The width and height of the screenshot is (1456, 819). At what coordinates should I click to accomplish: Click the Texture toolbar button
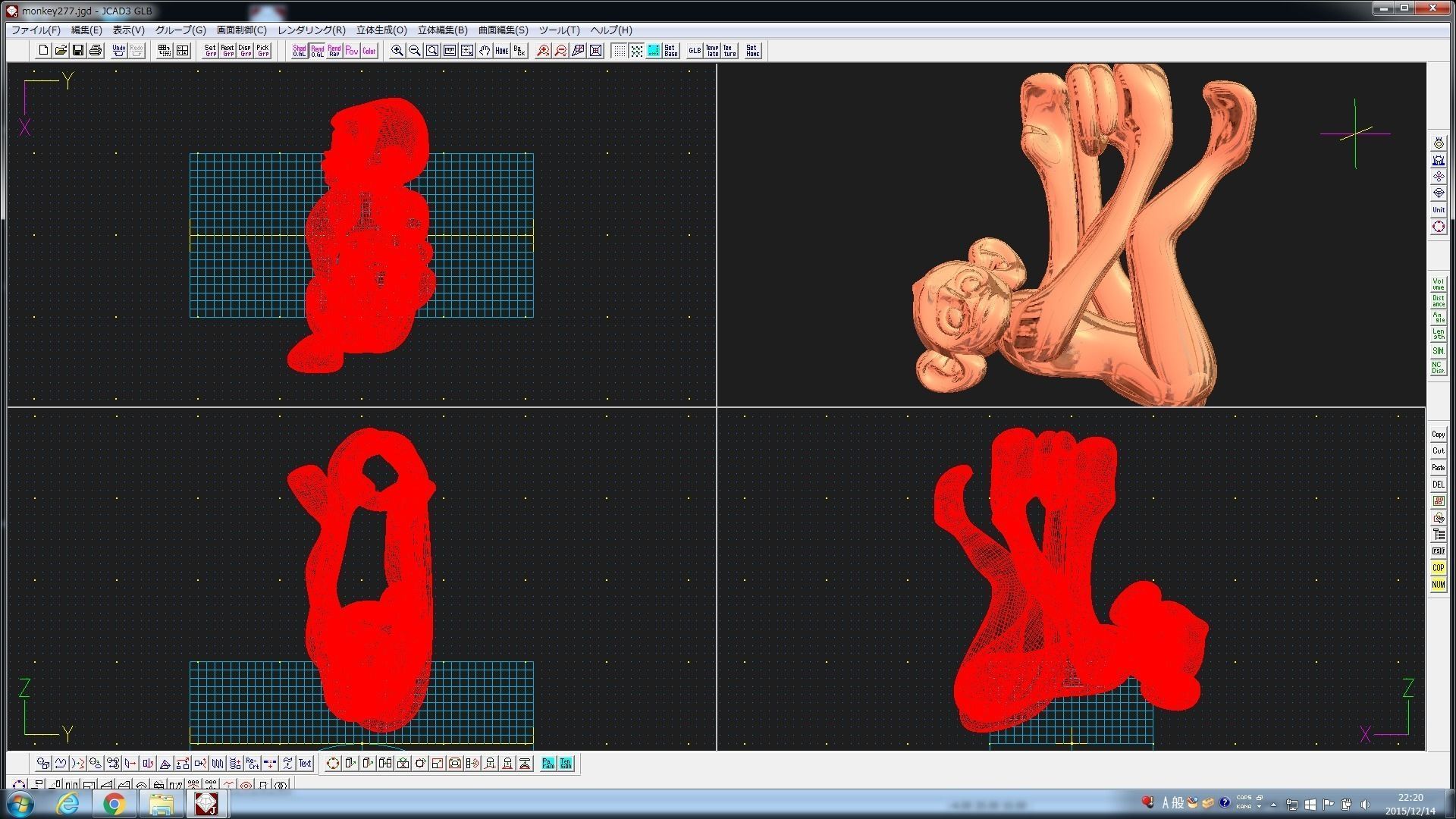(x=730, y=51)
